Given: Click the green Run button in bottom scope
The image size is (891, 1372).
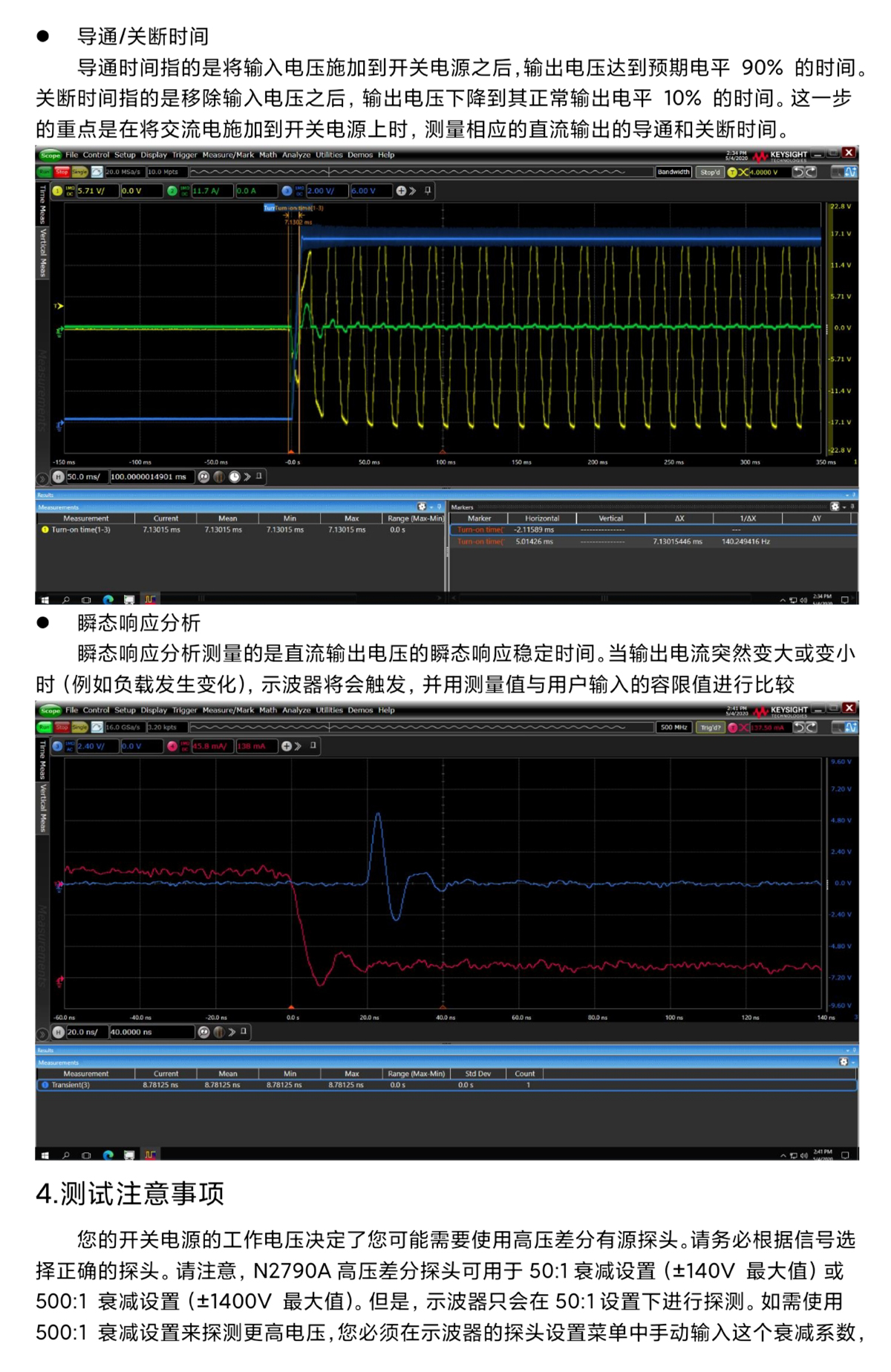Looking at the screenshot, I should 45,728.
